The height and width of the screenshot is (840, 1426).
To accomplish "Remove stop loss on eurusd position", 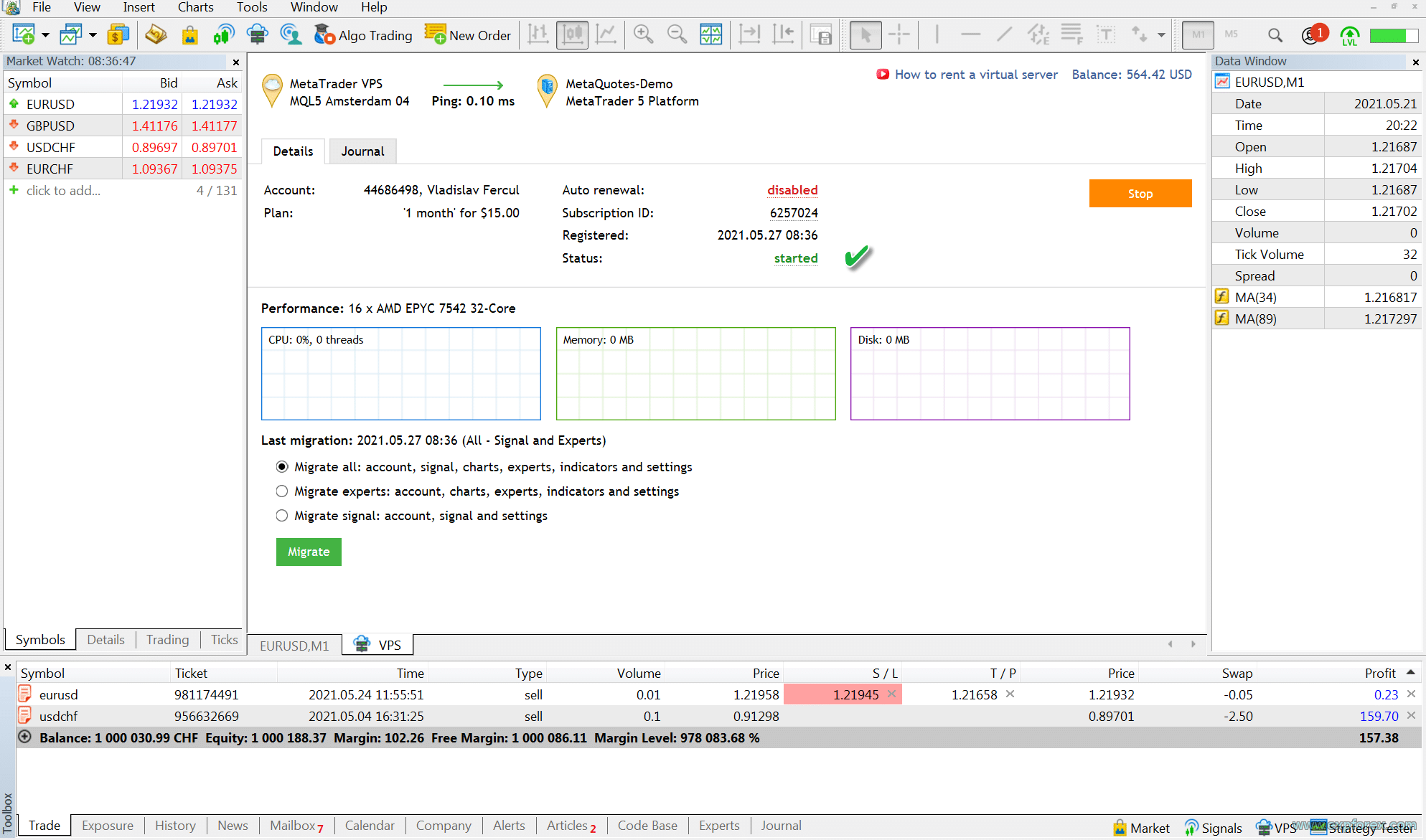I will click(x=891, y=694).
